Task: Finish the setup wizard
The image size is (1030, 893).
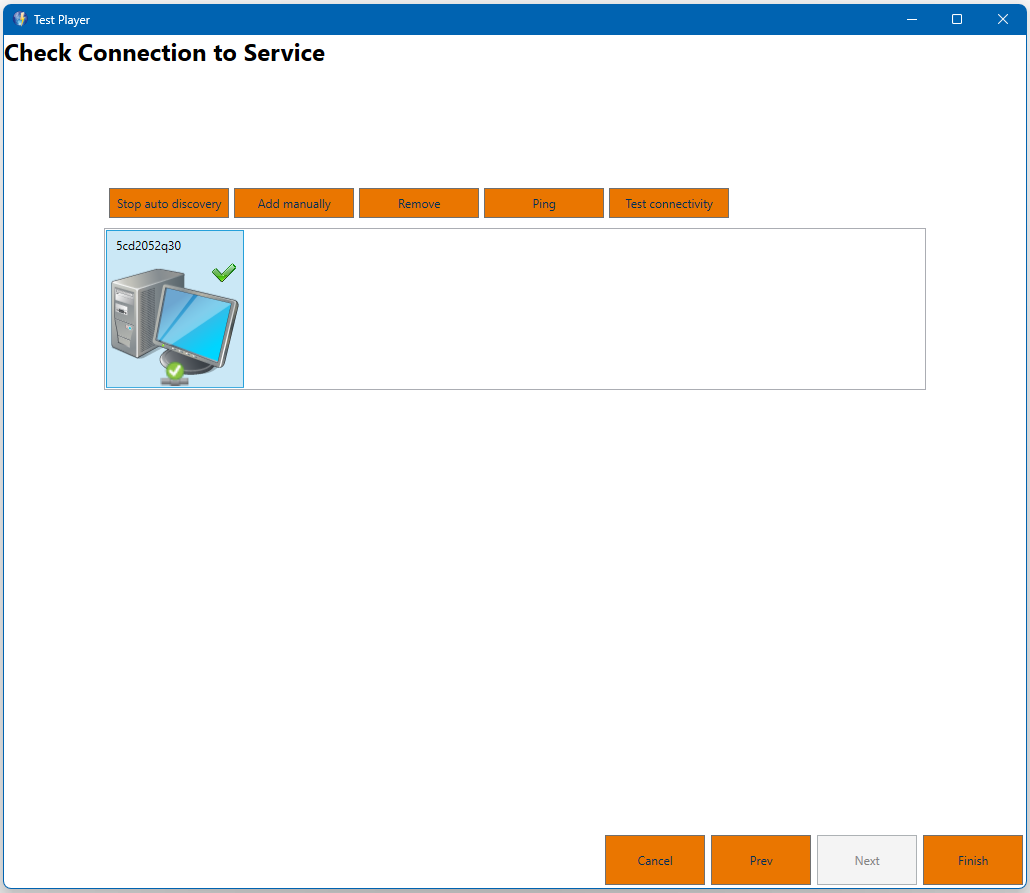Action: [x=972, y=860]
